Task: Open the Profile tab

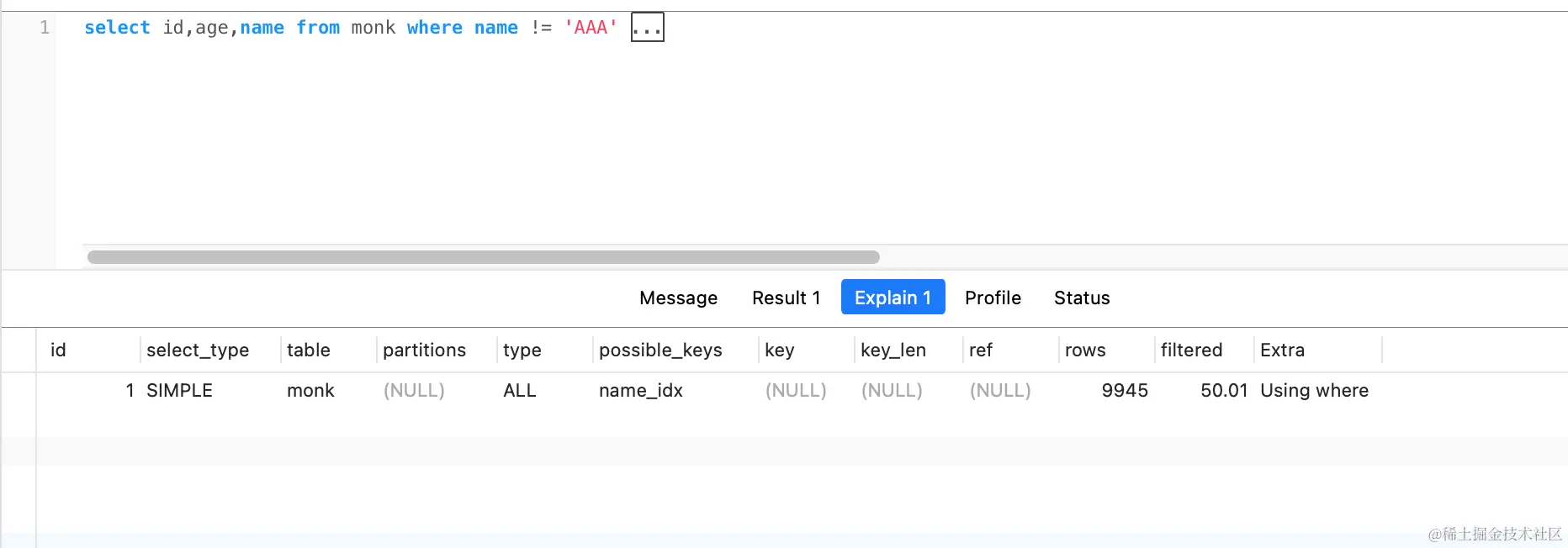Action: pos(993,298)
